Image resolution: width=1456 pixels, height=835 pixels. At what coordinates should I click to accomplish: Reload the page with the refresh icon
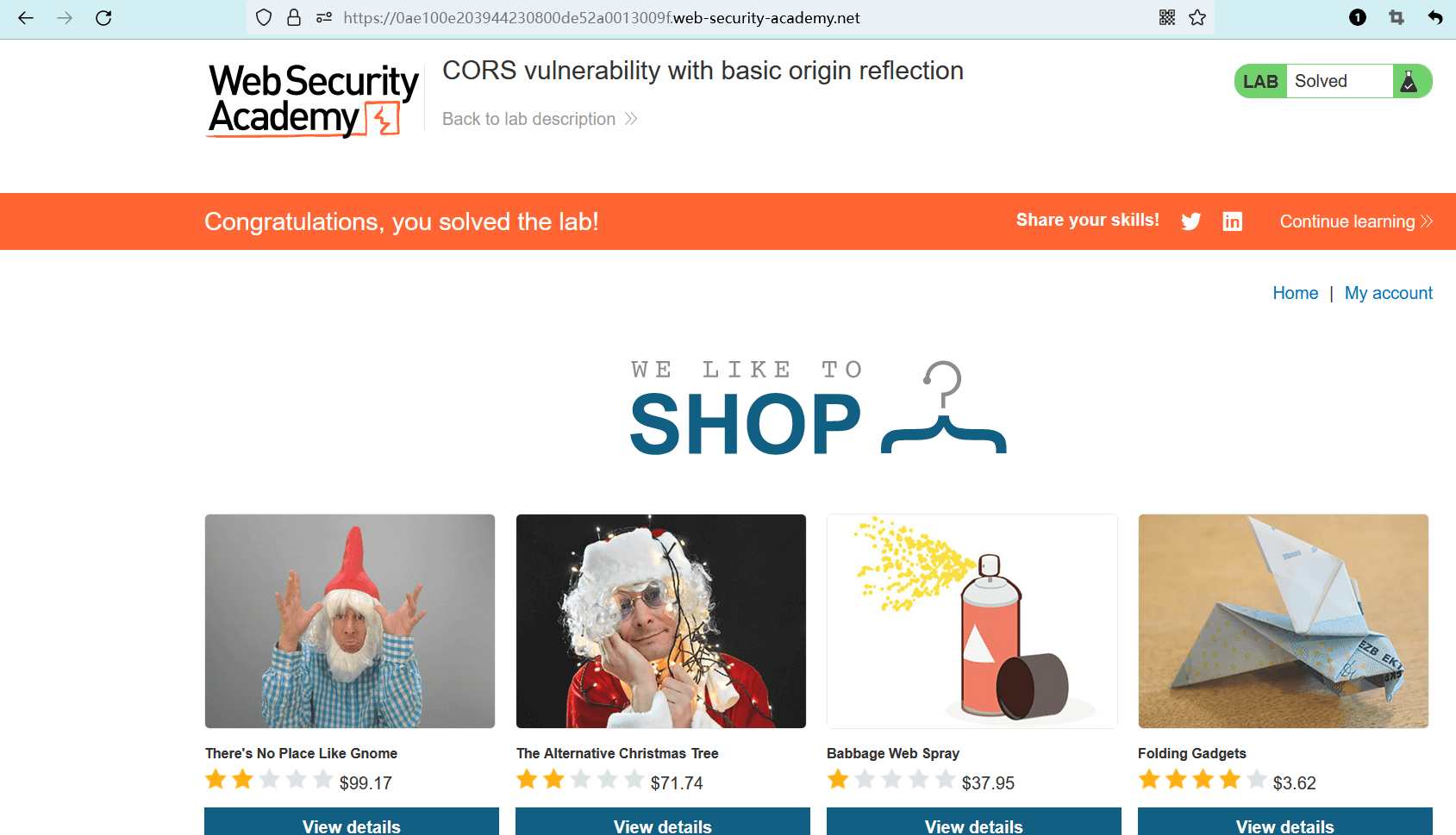(103, 18)
